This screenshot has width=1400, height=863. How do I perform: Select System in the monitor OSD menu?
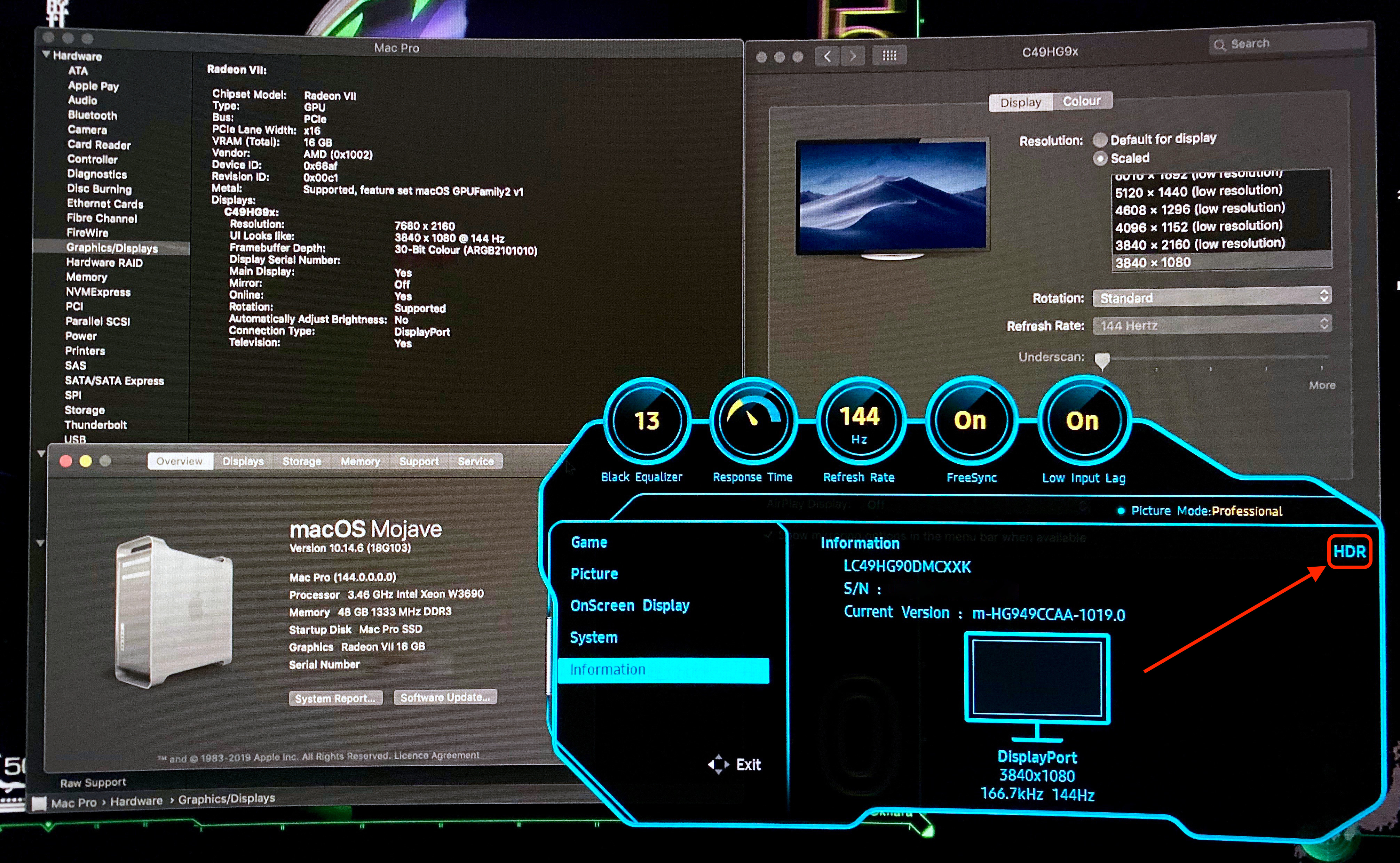(x=594, y=638)
